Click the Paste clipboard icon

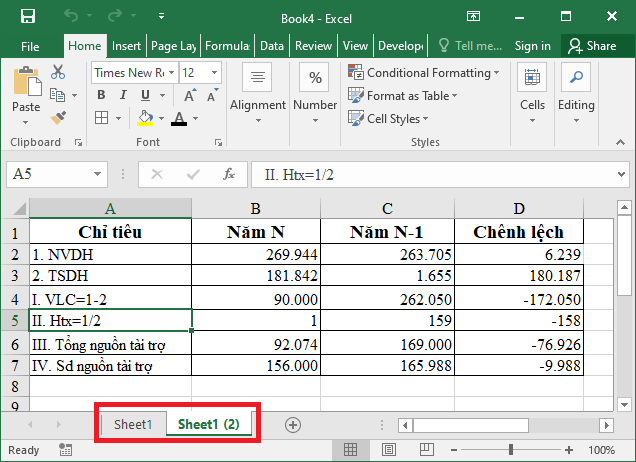(26, 84)
